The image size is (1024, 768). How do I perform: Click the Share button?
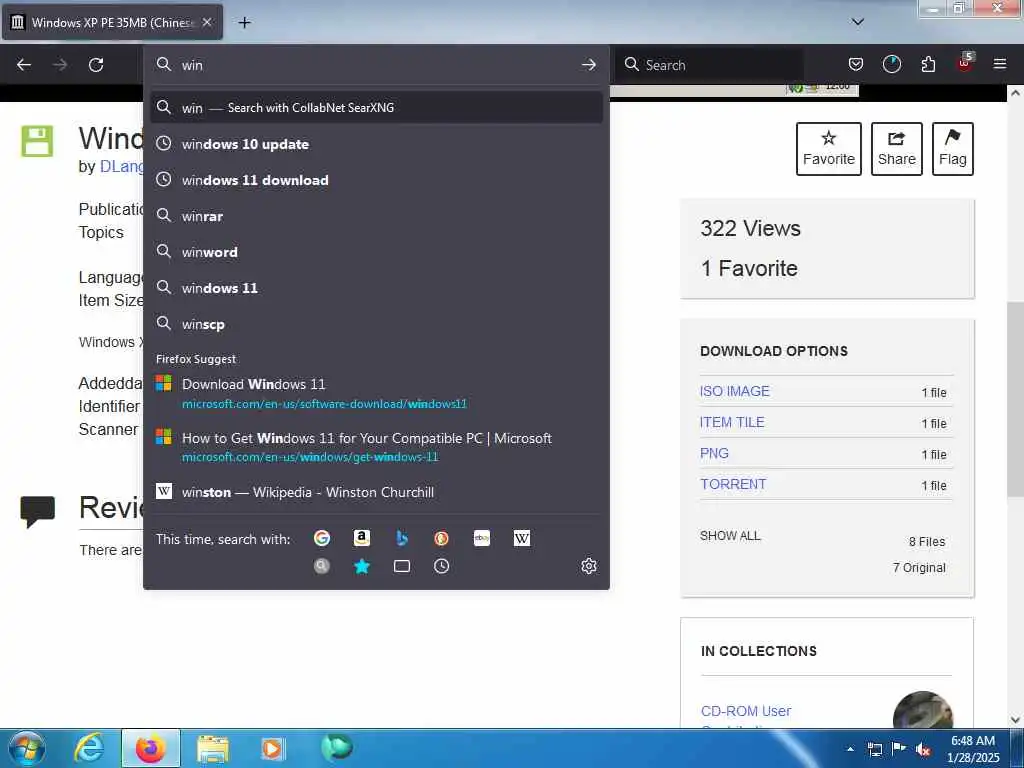click(897, 149)
